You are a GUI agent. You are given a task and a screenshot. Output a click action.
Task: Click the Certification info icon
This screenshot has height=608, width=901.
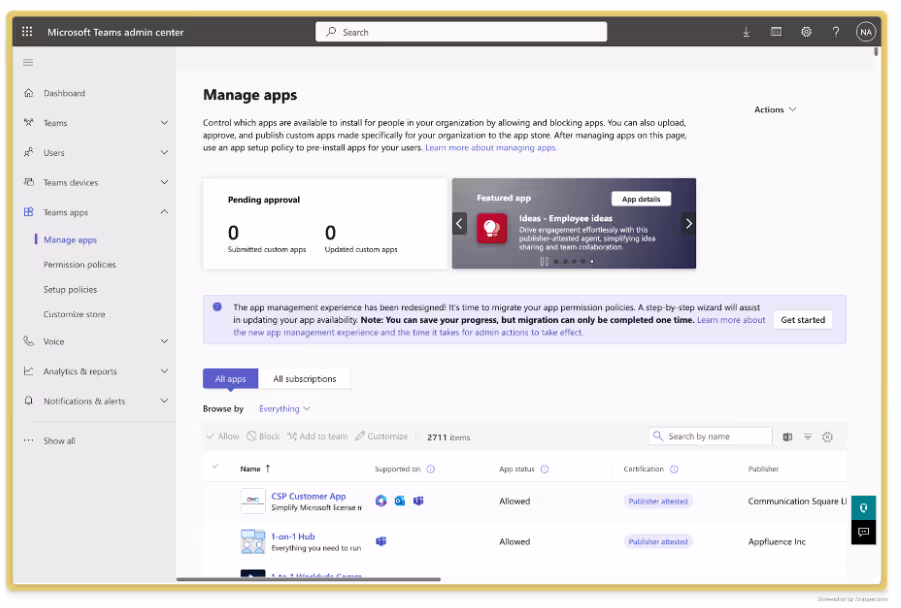click(674, 469)
